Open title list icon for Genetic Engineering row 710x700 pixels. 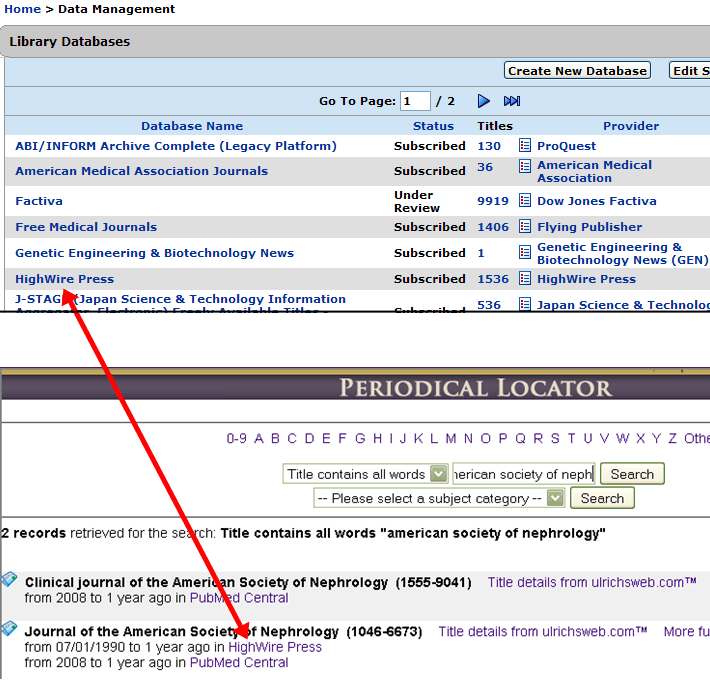pos(524,252)
